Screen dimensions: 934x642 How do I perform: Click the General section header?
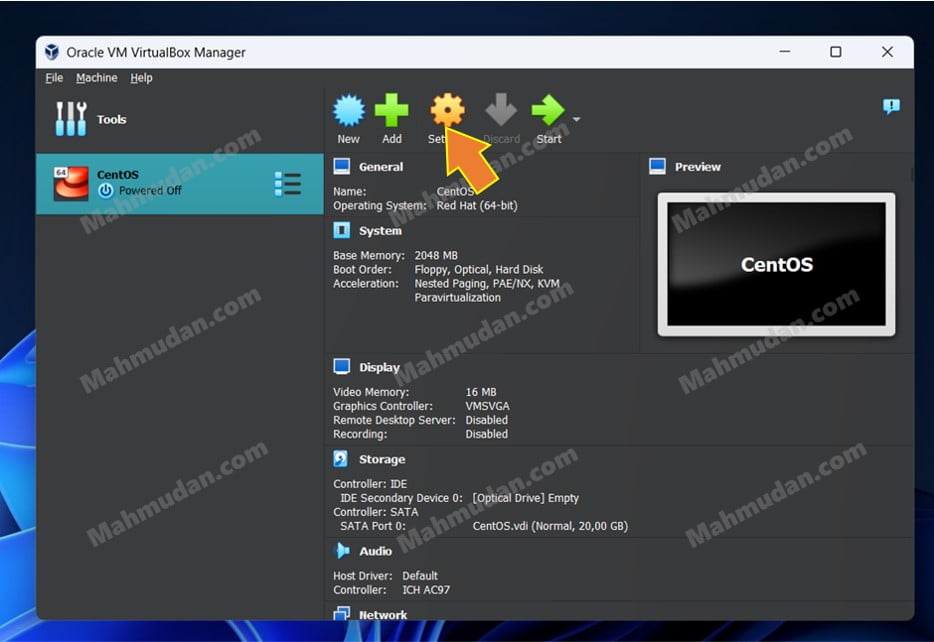tap(380, 167)
